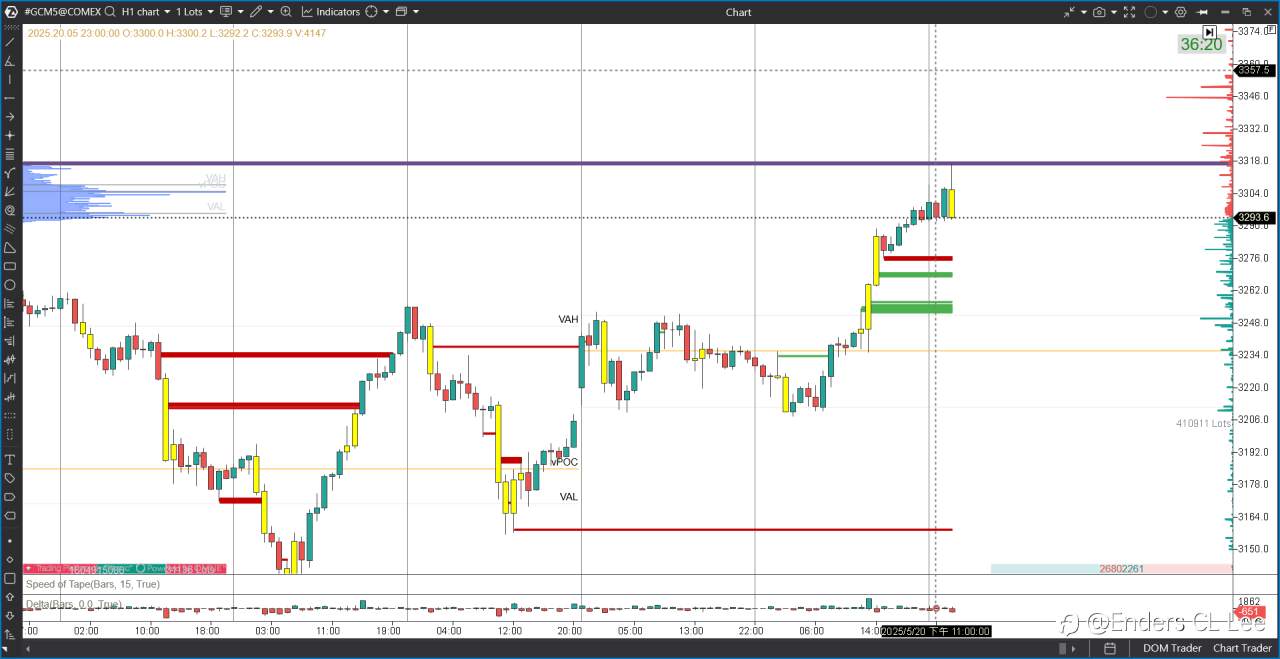The width and height of the screenshot is (1280, 659).
Task: Switch to the Chart Trader tab
Action: point(1242,648)
